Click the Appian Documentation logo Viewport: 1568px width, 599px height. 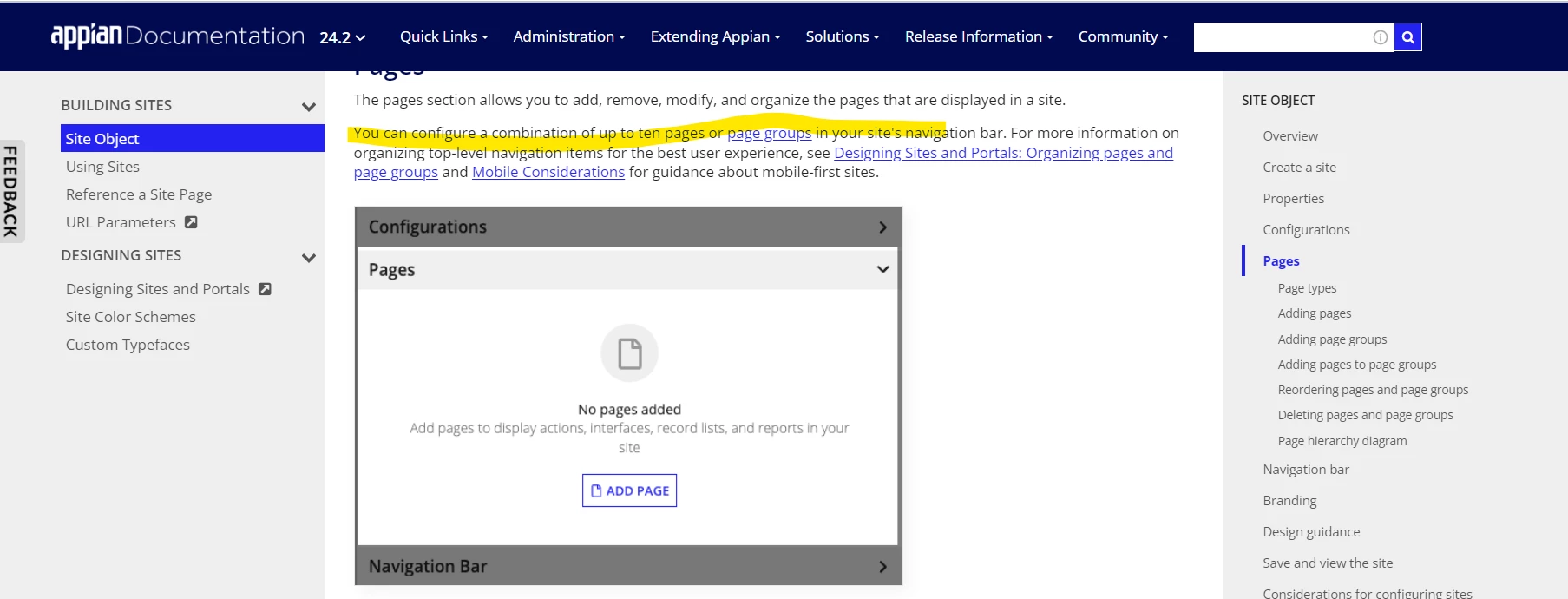click(178, 36)
